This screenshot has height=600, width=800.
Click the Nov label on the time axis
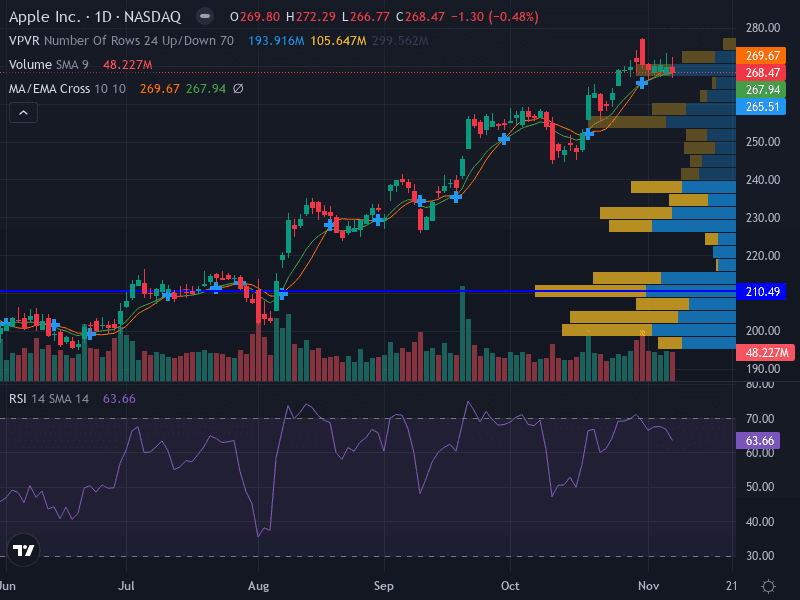[648, 586]
